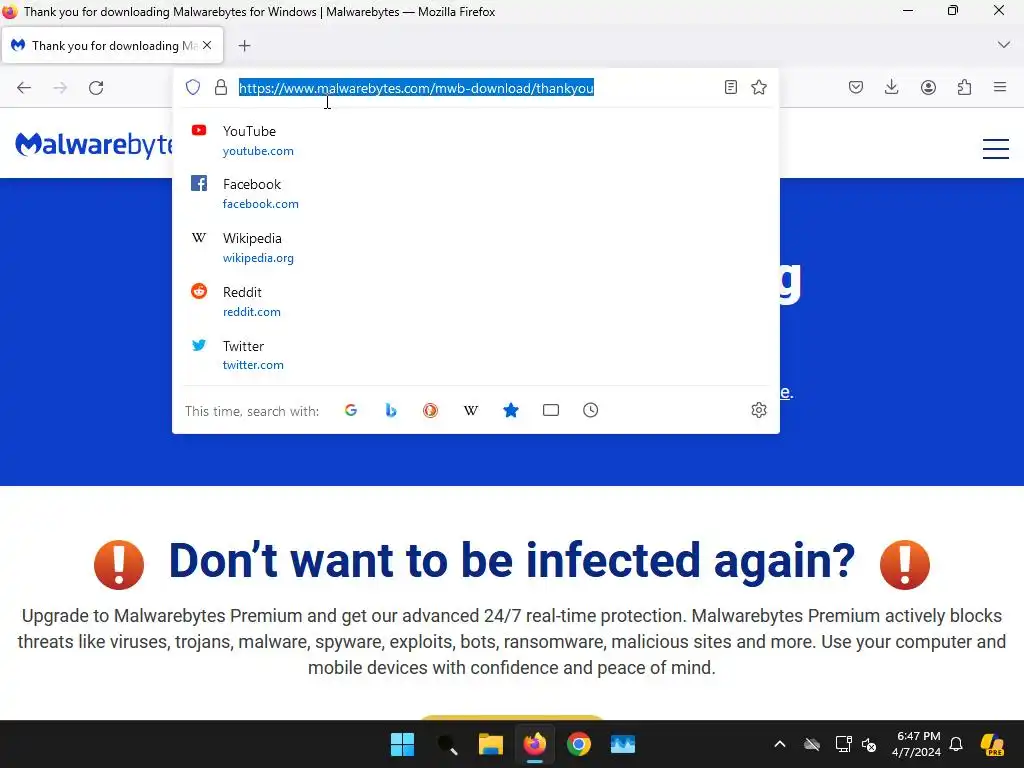Search this time with Google
1024x768 pixels.
pyautogui.click(x=351, y=410)
